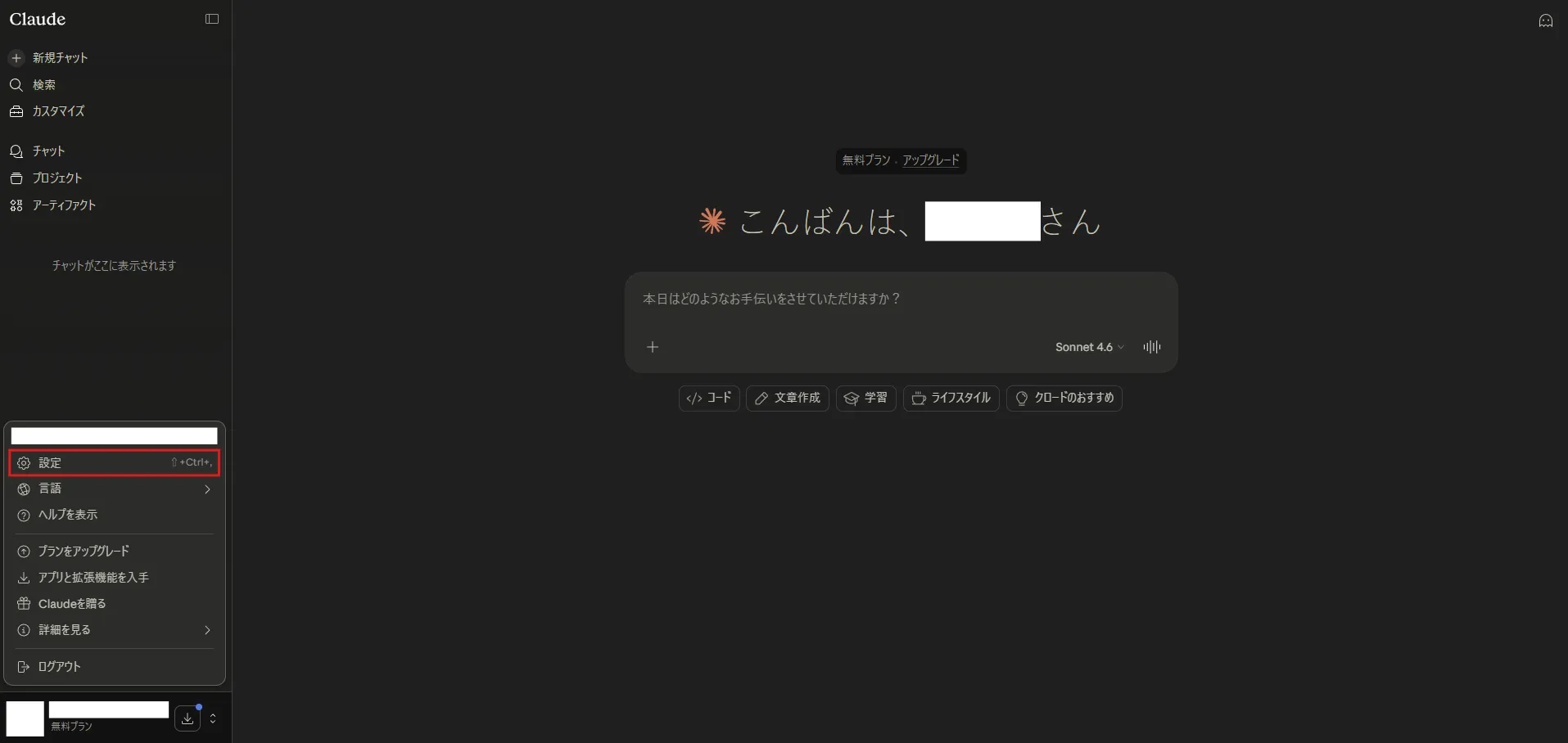Click the Claude logo text
The height and width of the screenshot is (743, 1568).
click(x=38, y=19)
